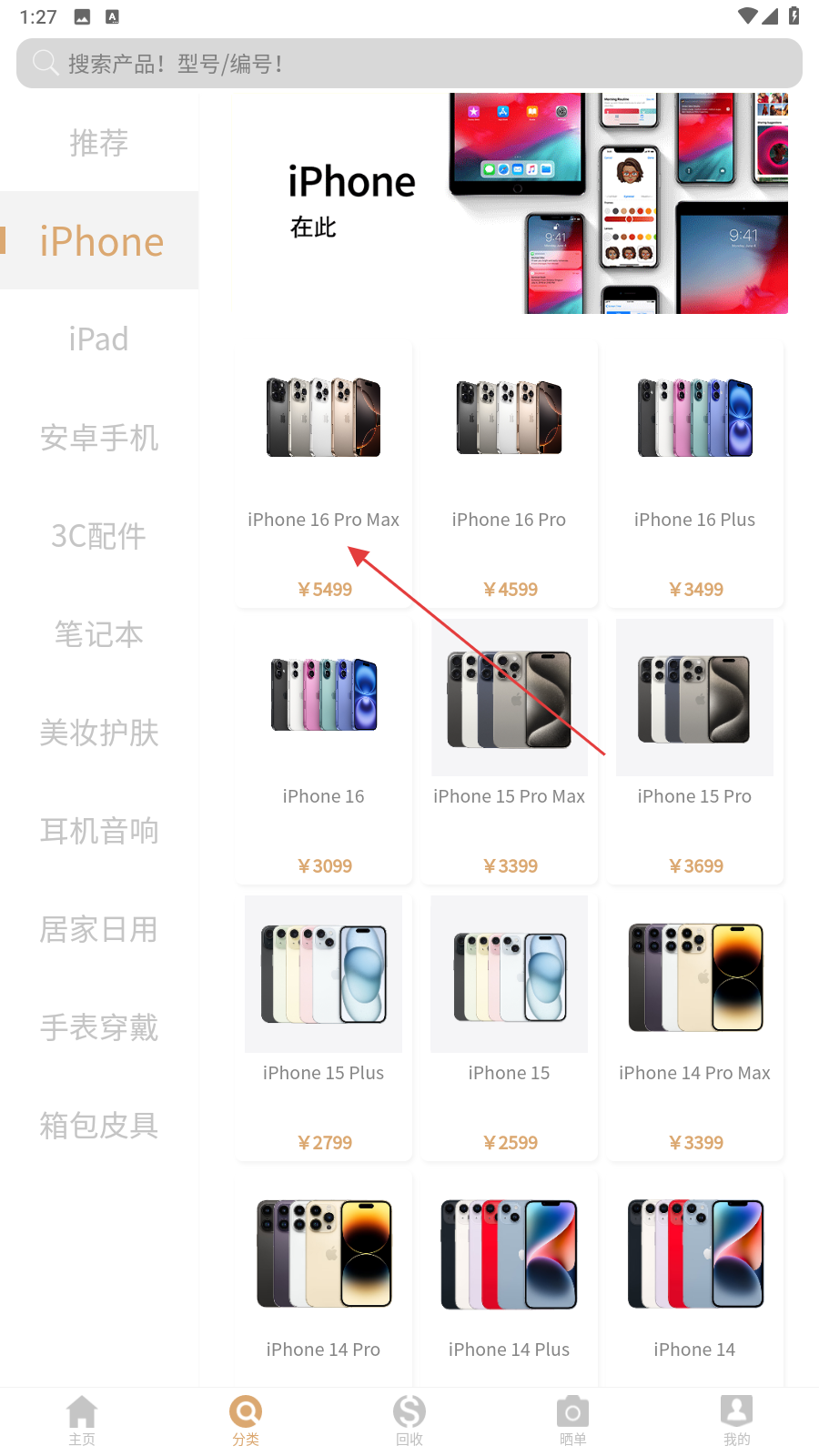819x1456 pixels.
Task: Tap the battery icon in status bar
Action: pos(794,15)
